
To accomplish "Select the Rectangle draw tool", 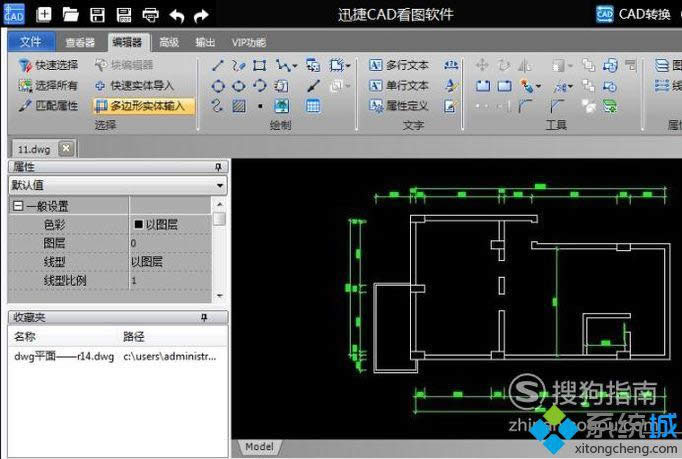I will [260, 66].
